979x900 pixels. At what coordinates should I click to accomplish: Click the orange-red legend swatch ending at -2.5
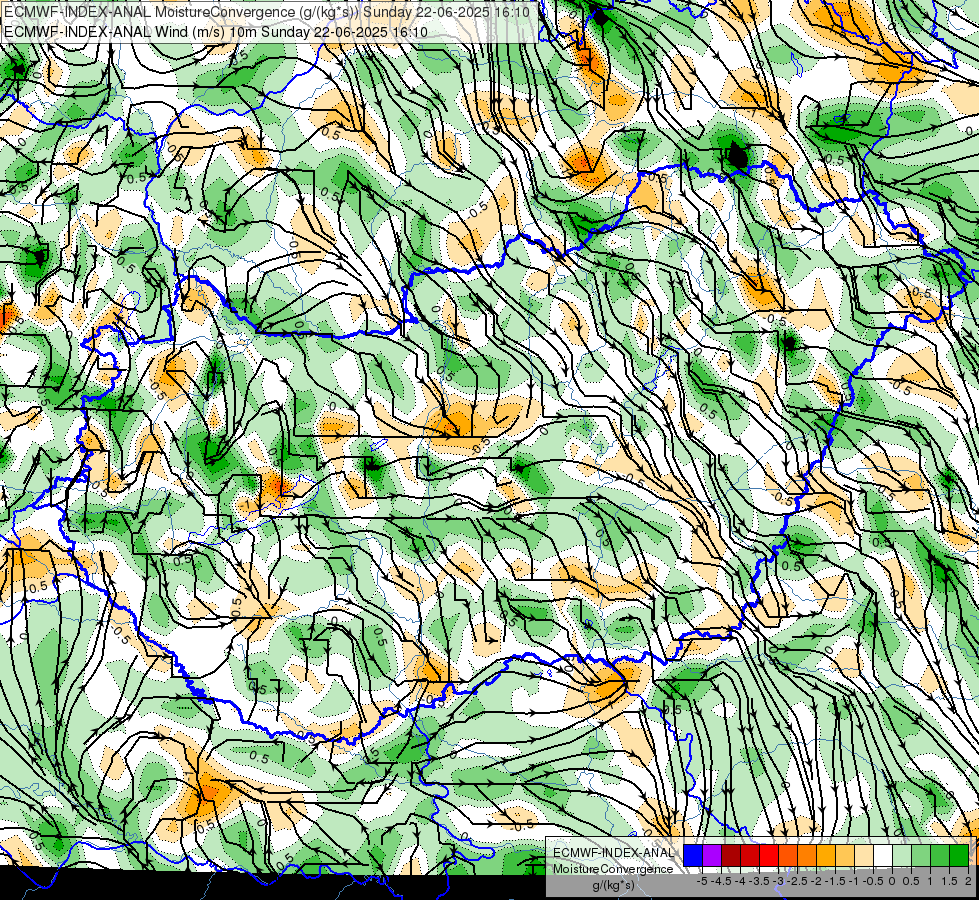tap(788, 856)
